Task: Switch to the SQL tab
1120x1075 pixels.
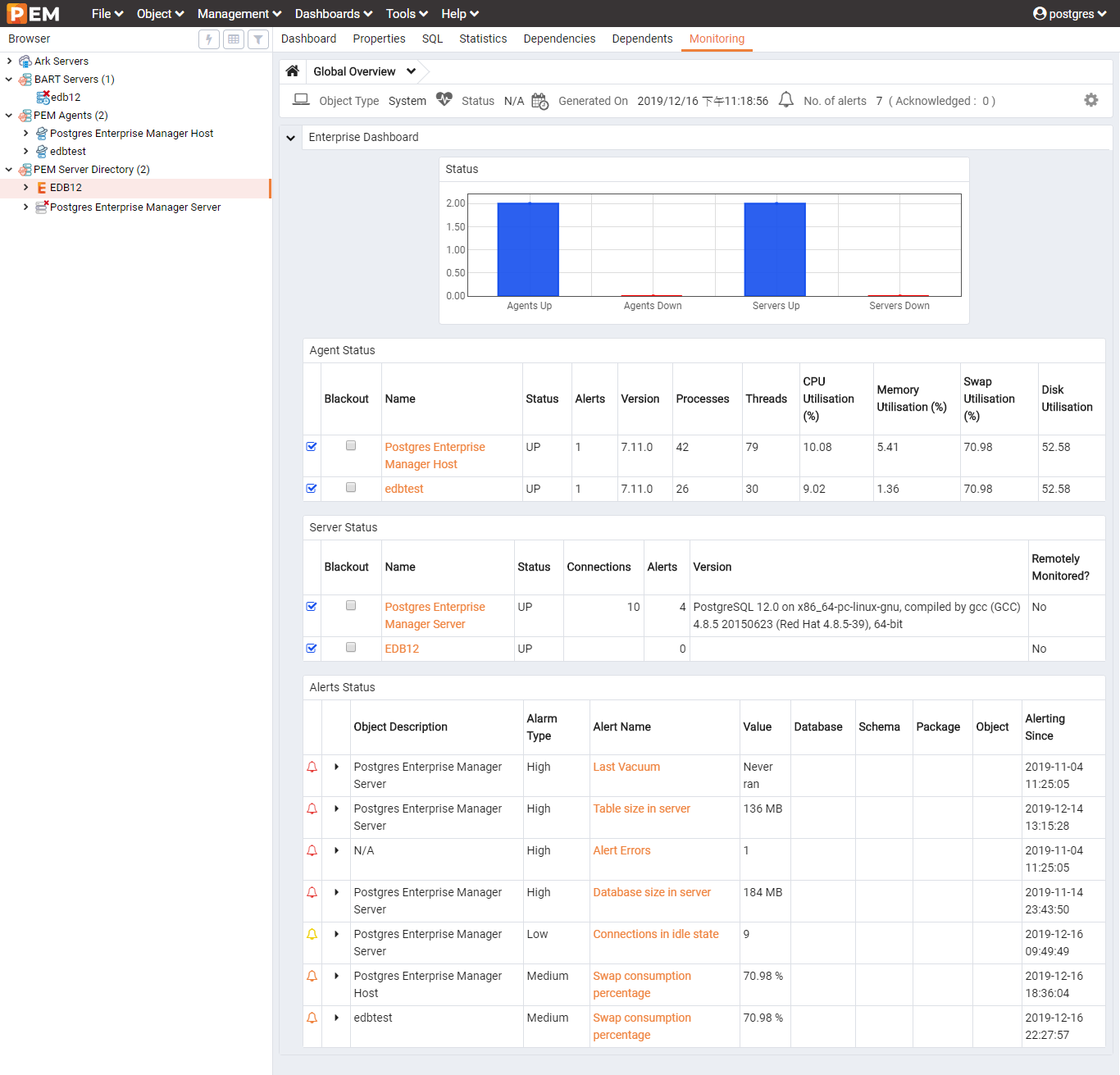Action: 432,39
